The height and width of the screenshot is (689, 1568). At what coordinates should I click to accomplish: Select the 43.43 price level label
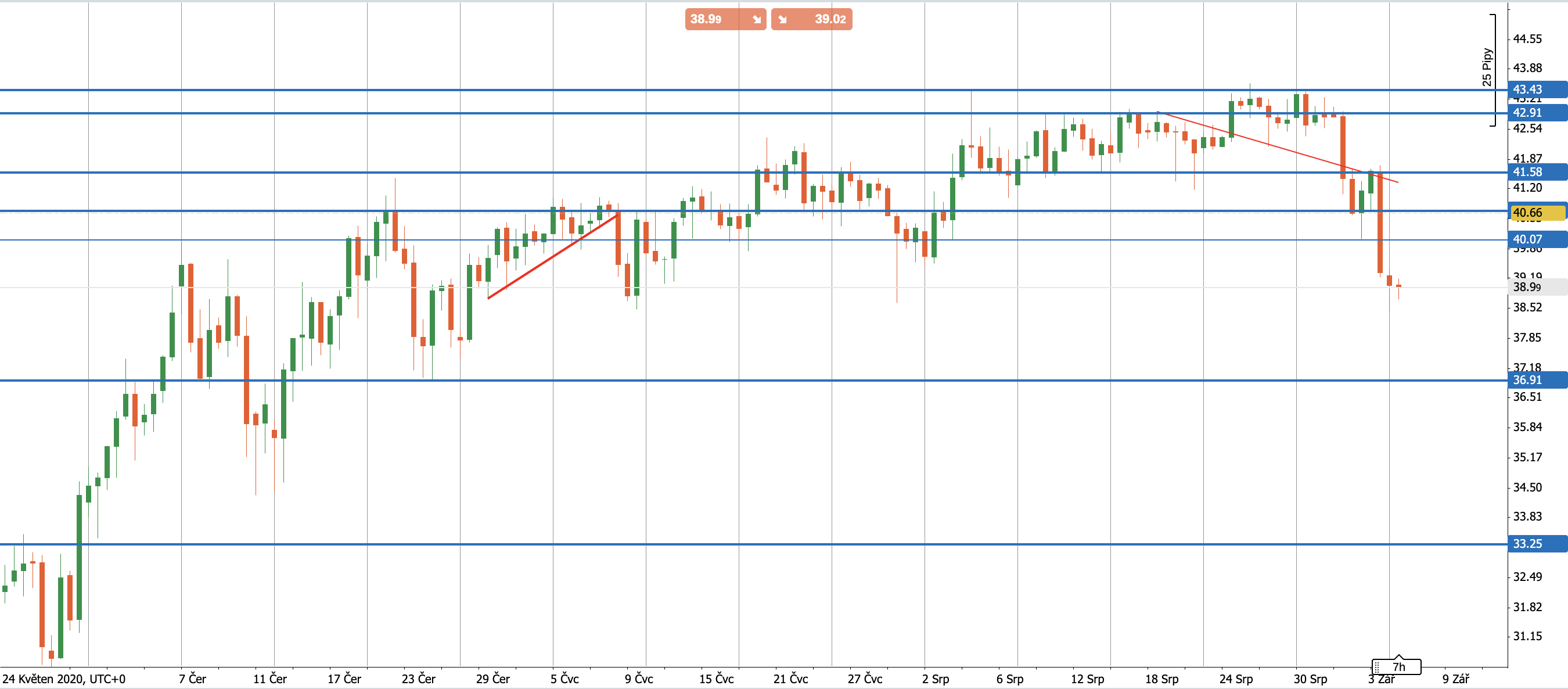[x=1537, y=89]
